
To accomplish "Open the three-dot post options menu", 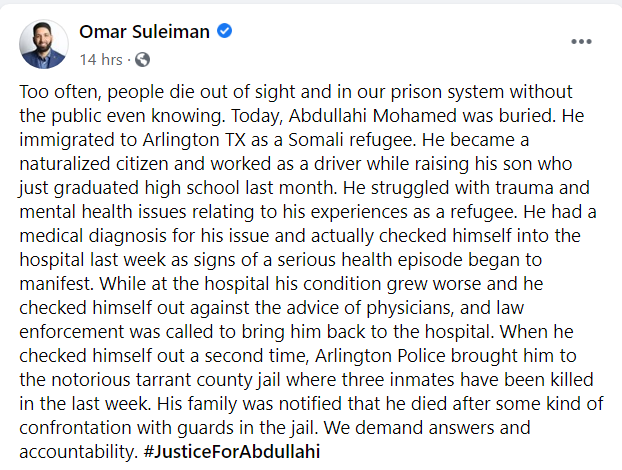I will point(581,42).
